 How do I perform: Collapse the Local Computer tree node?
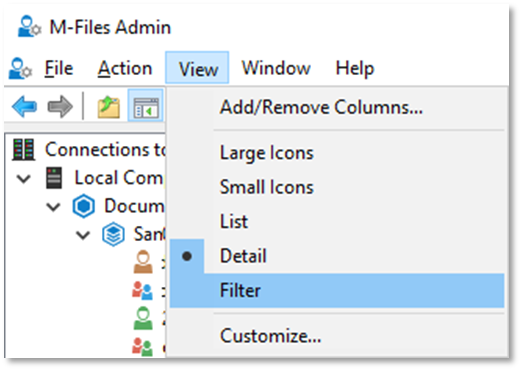click(24, 179)
